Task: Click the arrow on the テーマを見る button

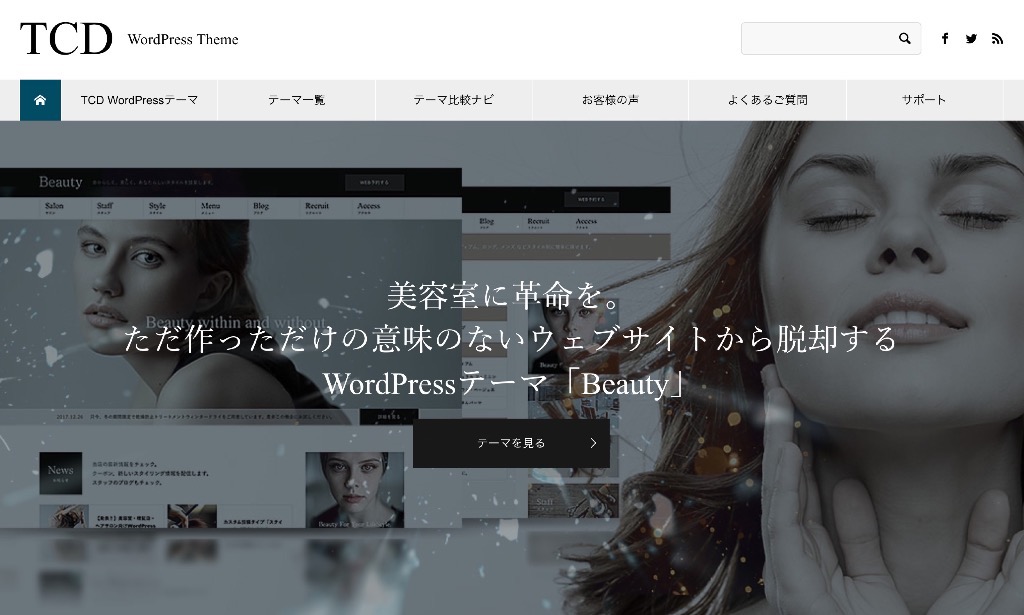Action: [593, 443]
